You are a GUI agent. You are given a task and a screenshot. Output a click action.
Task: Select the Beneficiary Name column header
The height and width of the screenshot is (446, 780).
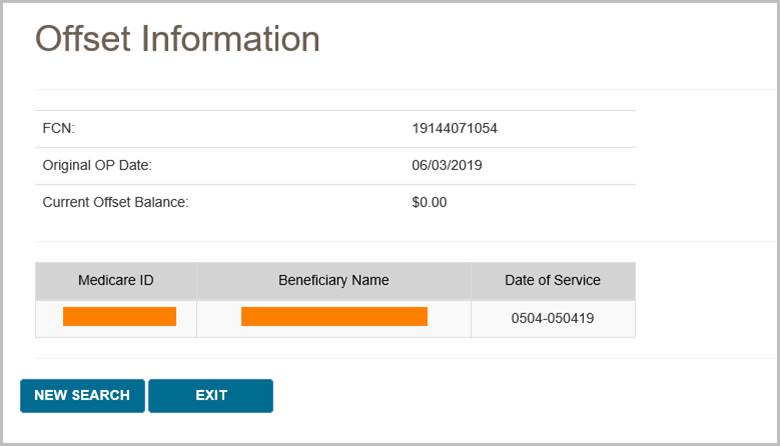coord(334,281)
